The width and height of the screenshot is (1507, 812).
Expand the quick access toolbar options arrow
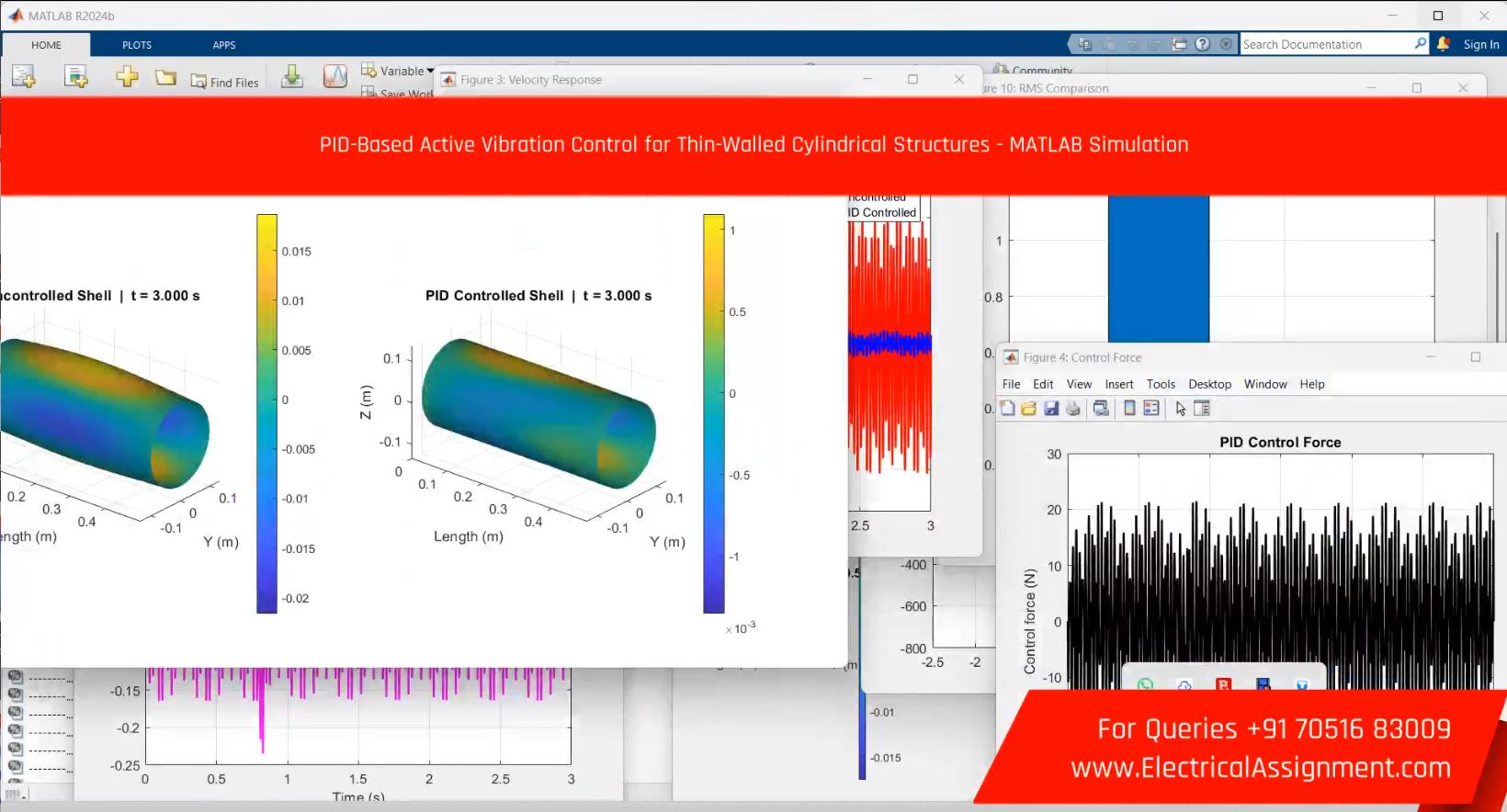tap(1226, 44)
